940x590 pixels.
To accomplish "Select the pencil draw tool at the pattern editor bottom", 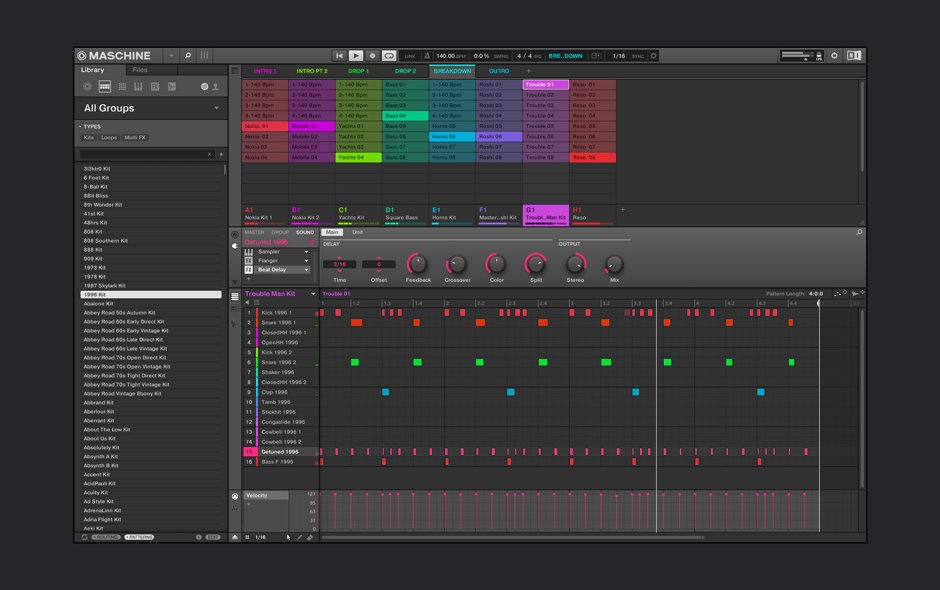I will (x=299, y=537).
